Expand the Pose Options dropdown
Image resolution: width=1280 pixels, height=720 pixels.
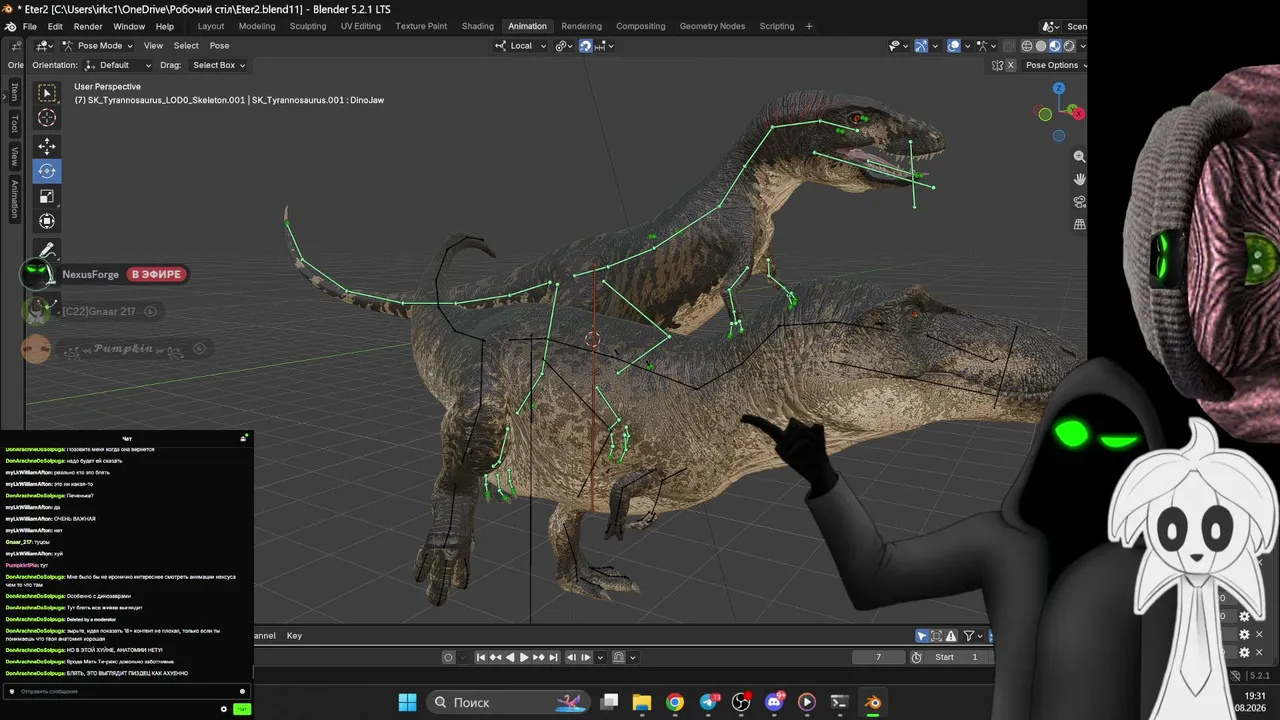click(x=1055, y=65)
